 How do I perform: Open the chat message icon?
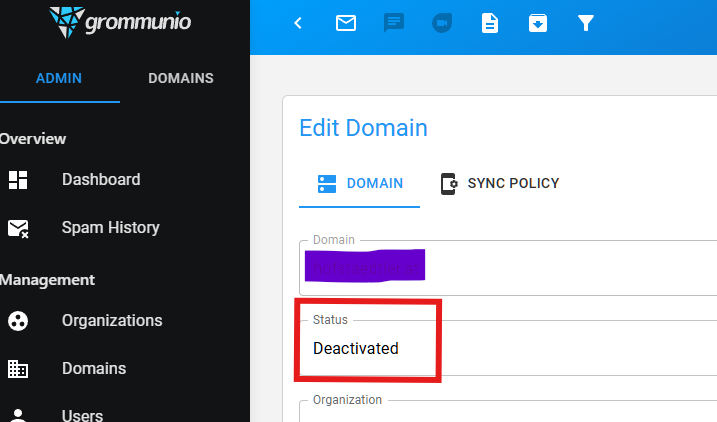(x=394, y=23)
